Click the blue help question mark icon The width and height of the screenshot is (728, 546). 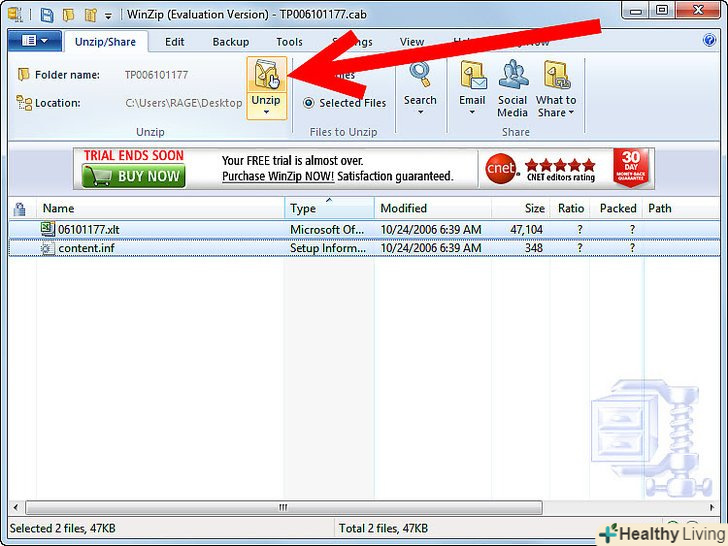coord(709,40)
